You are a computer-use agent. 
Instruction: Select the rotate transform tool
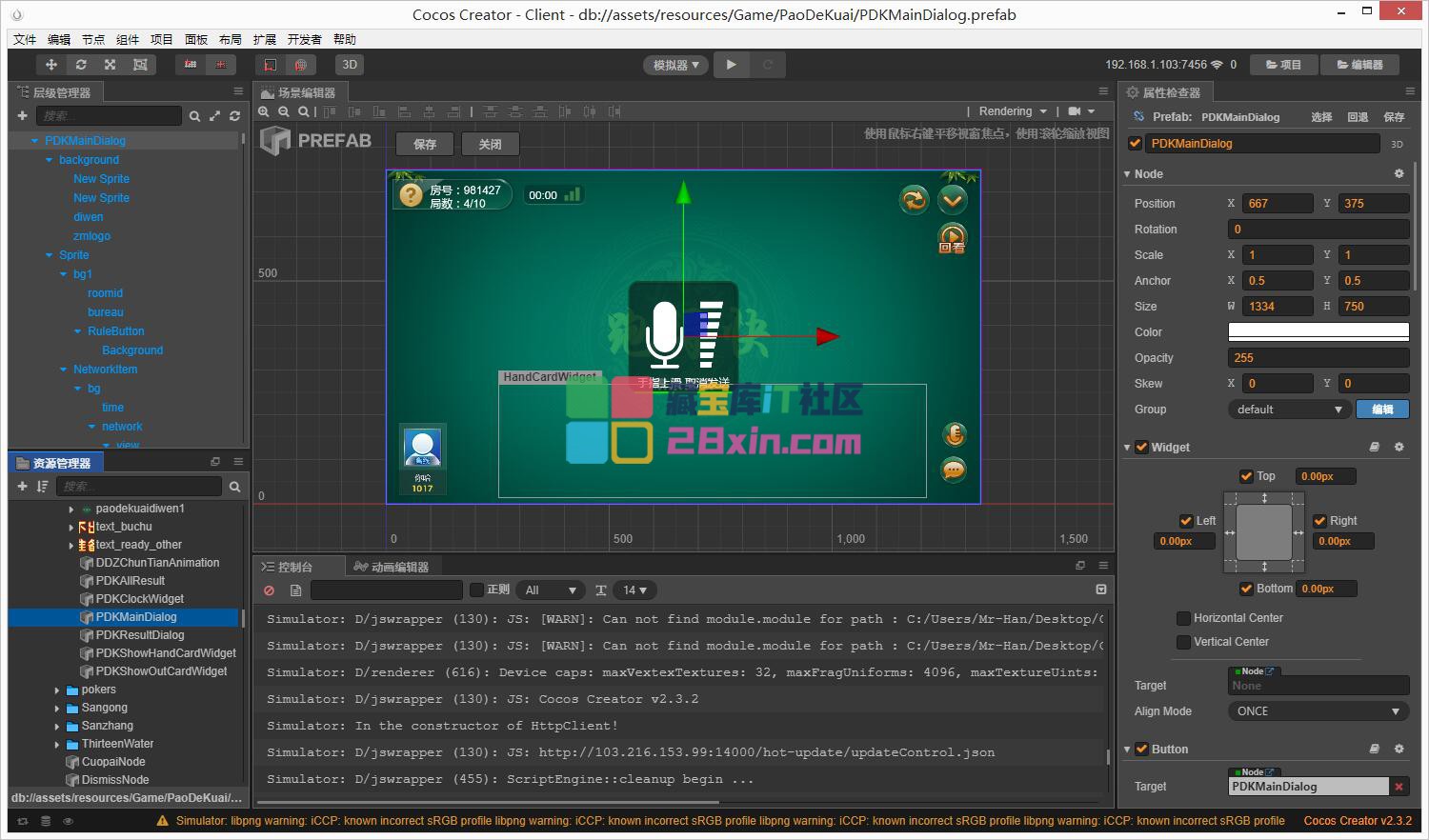81,65
